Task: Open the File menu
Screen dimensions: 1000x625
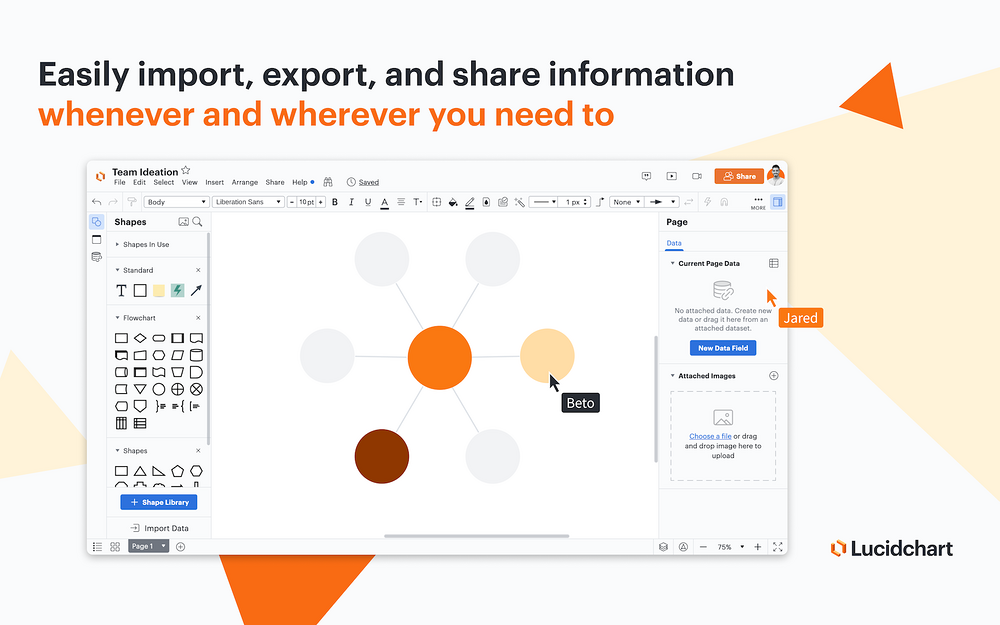Action: [119, 182]
